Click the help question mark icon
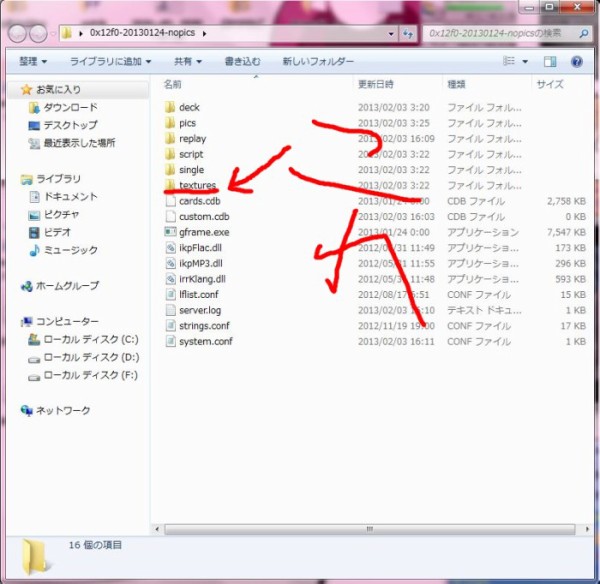The image size is (600, 584). coord(577,61)
